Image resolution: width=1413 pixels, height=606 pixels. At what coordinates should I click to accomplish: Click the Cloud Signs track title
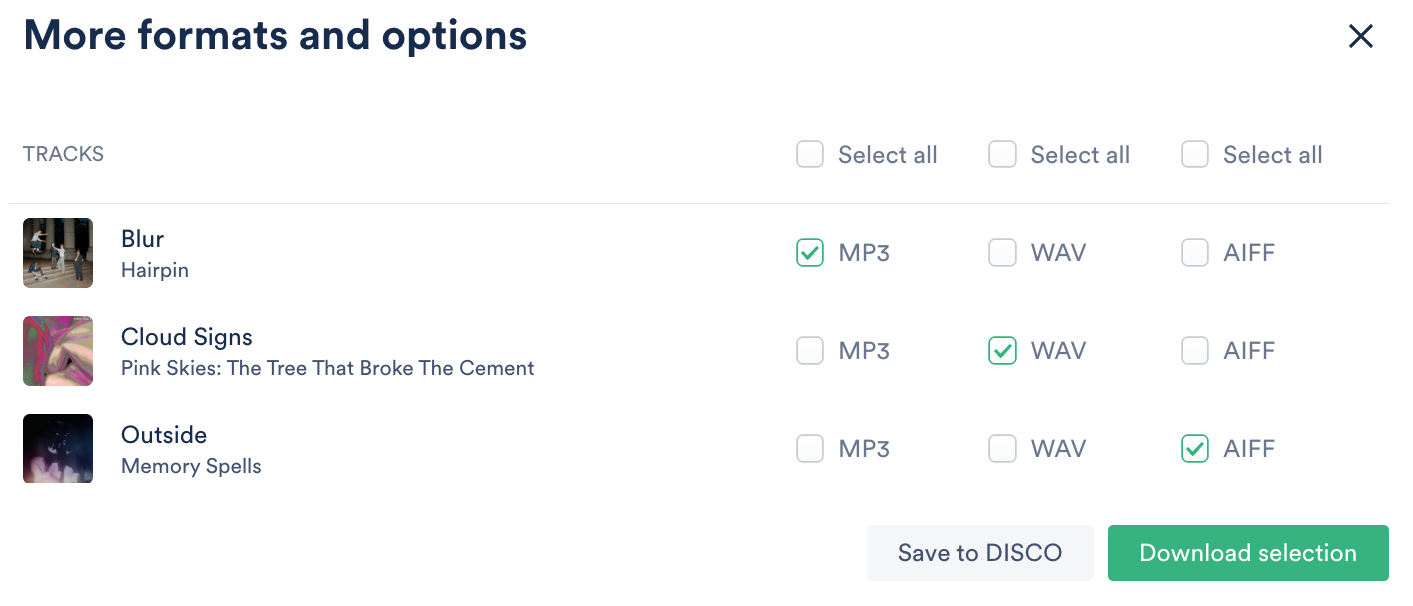point(187,337)
